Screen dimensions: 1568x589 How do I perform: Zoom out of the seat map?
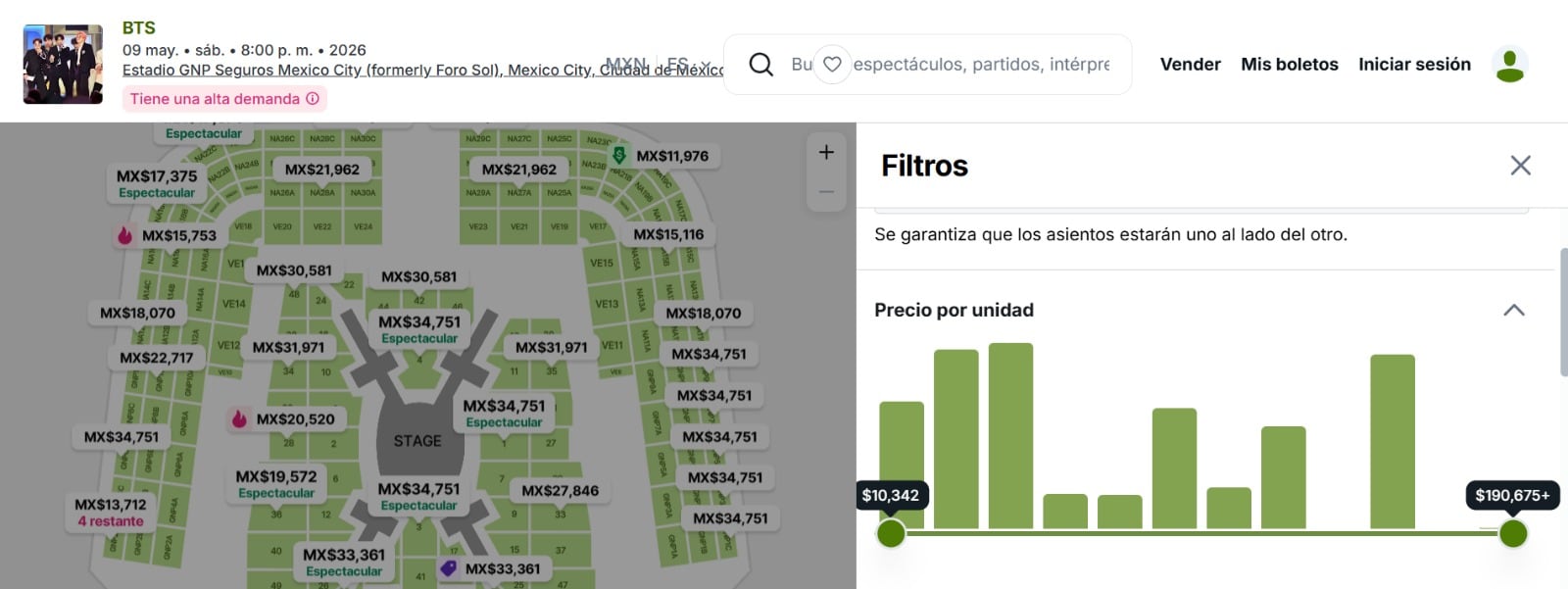point(826,192)
